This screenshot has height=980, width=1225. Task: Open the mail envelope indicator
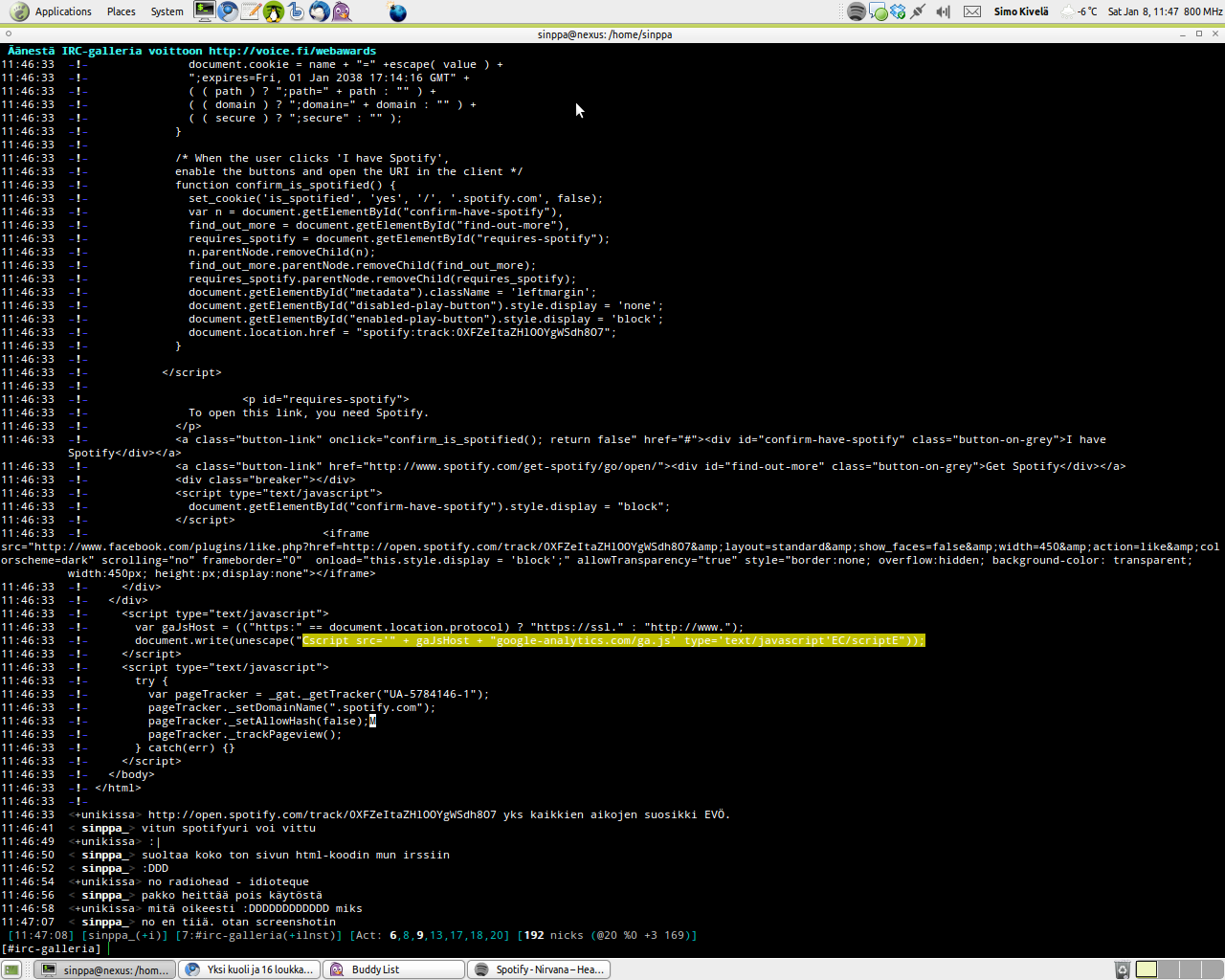coord(972,11)
